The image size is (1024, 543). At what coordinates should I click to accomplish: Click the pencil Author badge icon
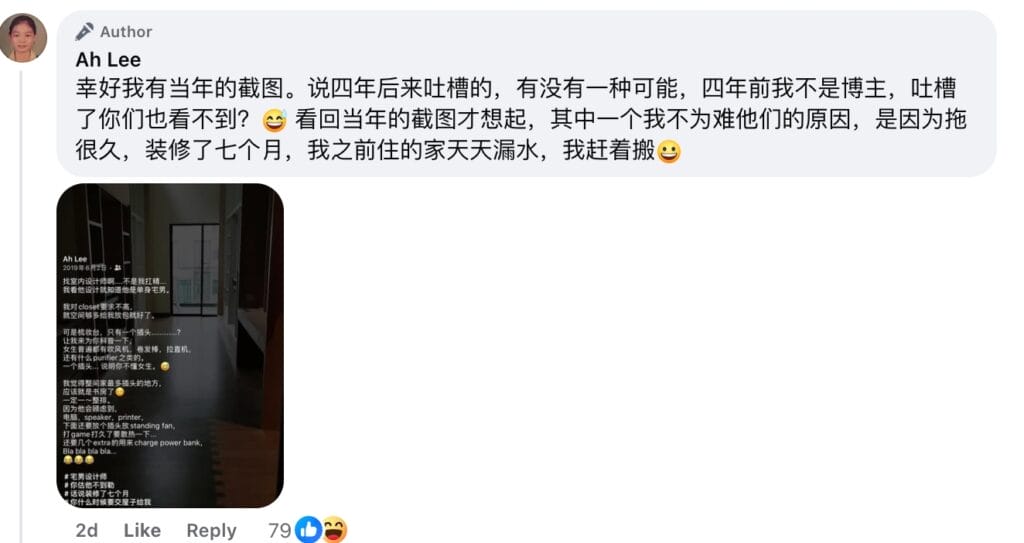pos(84,31)
